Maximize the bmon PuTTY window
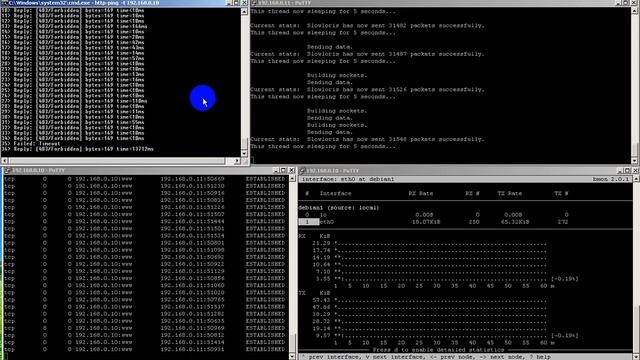This screenshot has height=360, width=640. [x=628, y=170]
